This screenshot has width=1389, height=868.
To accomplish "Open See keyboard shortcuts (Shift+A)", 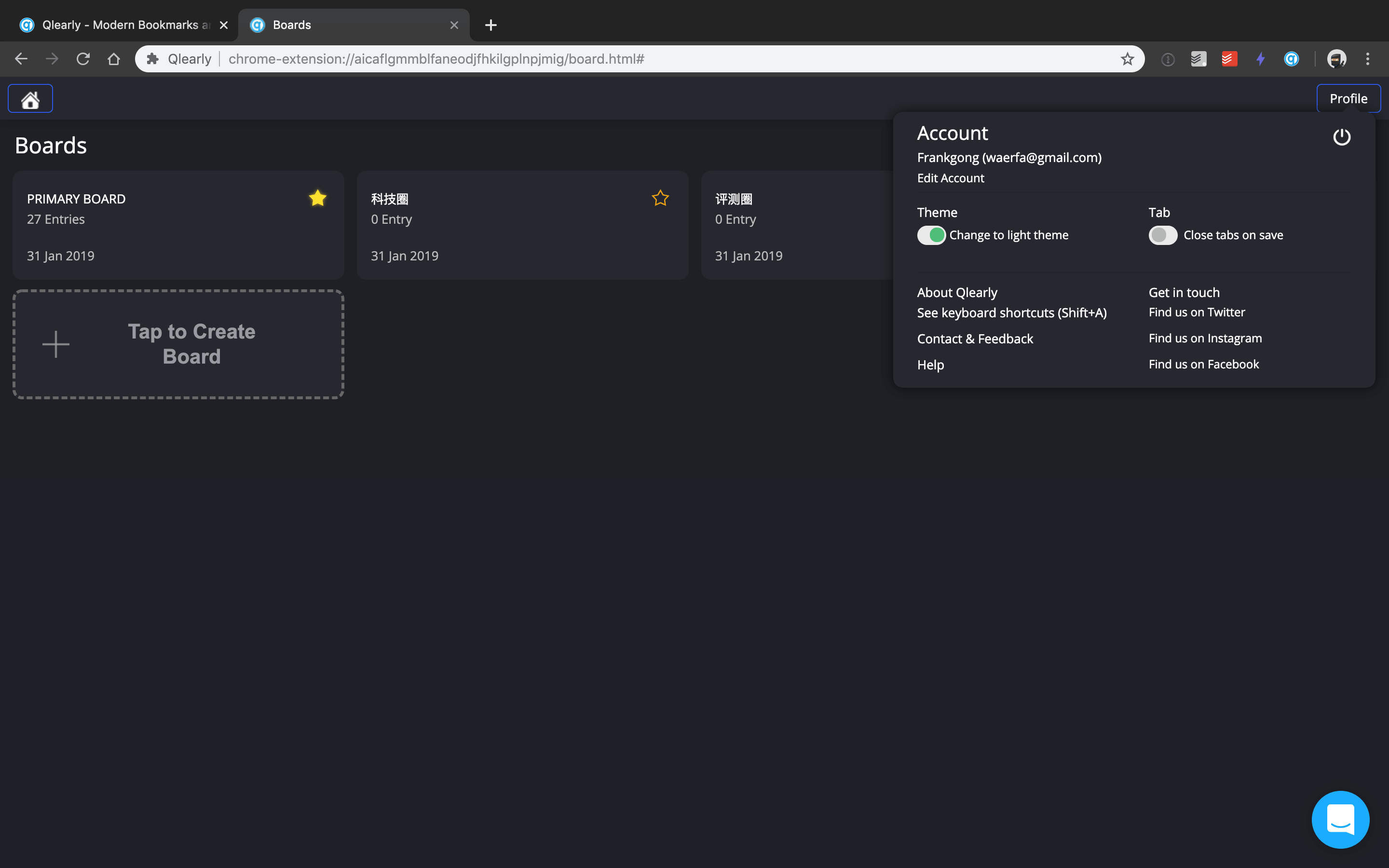I will 1011,313.
